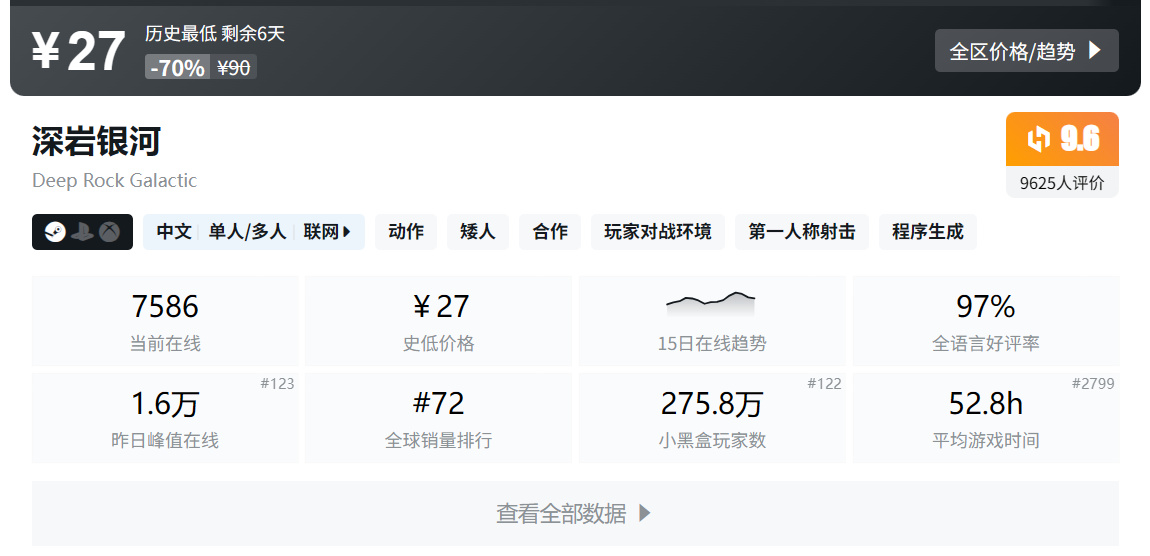Open the 52.8h 平均游戏时间 card
This screenshot has height=556, width=1150.
tap(986, 418)
